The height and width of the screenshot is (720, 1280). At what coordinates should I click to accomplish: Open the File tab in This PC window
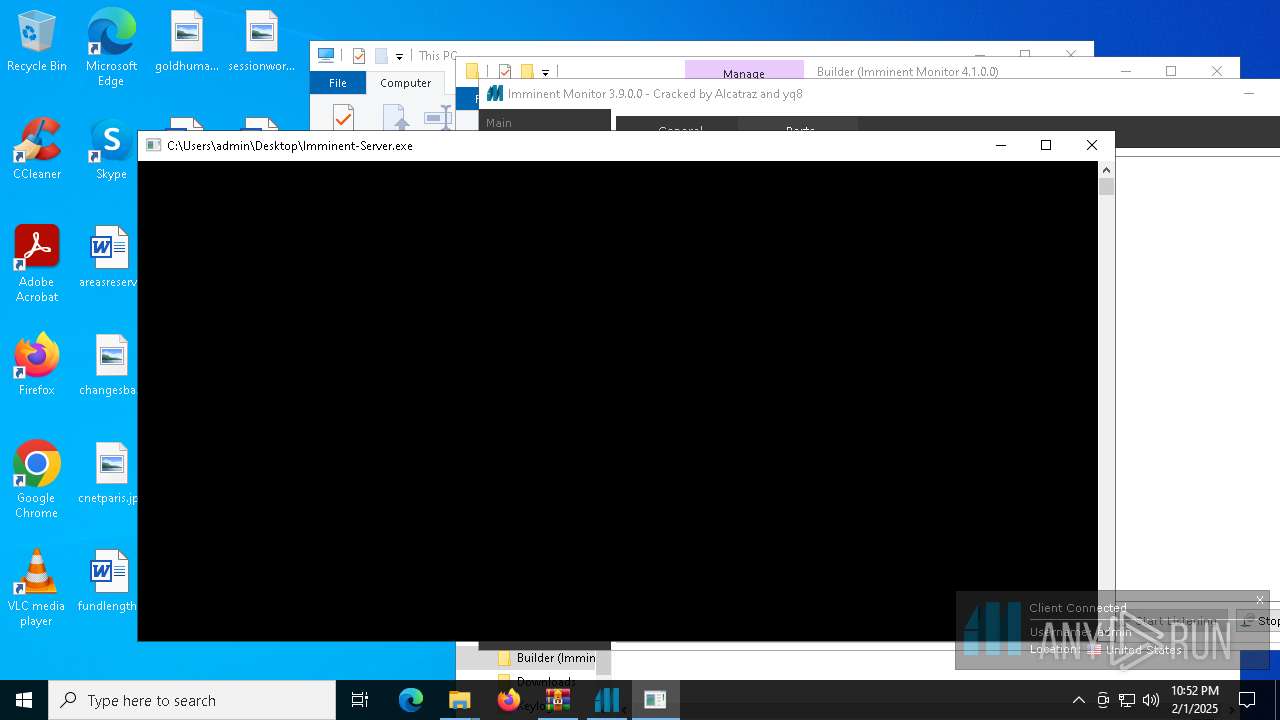[x=338, y=83]
